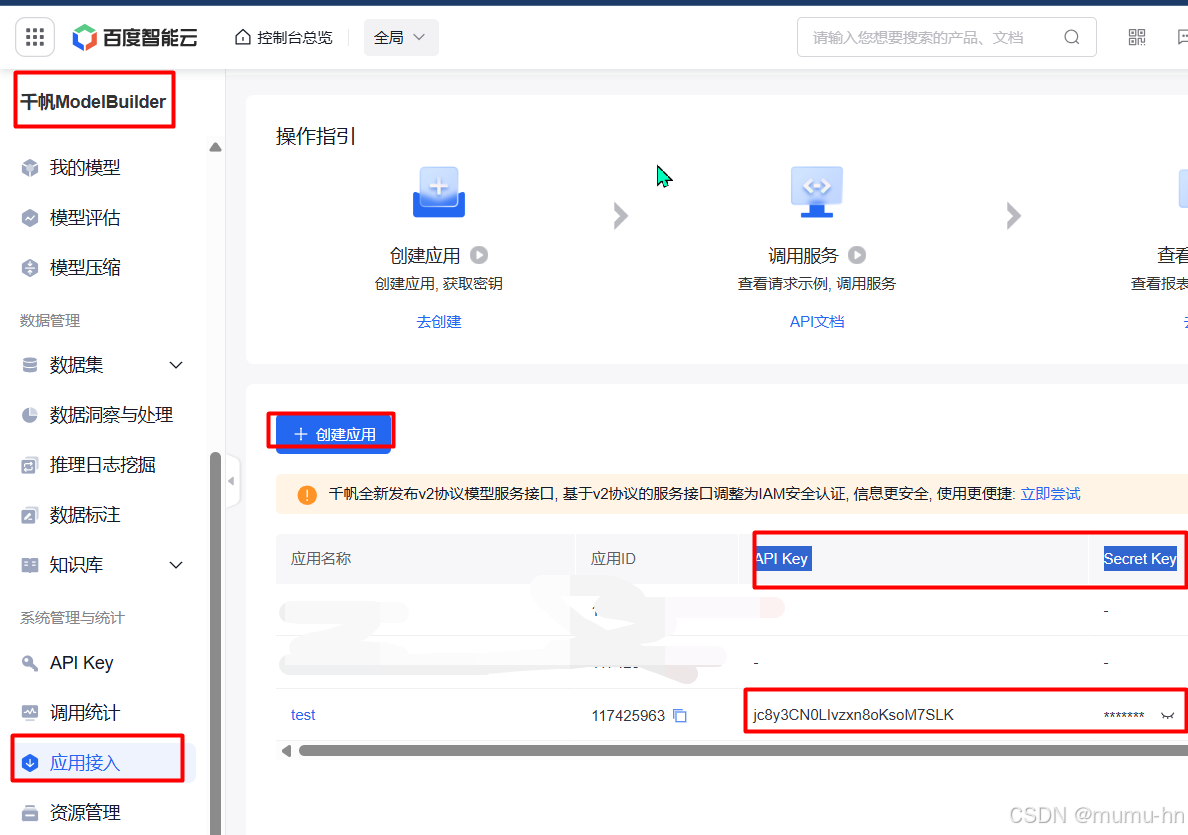Open 模型评估 in the sidebar
The width and height of the screenshot is (1188, 835).
click(x=85, y=217)
